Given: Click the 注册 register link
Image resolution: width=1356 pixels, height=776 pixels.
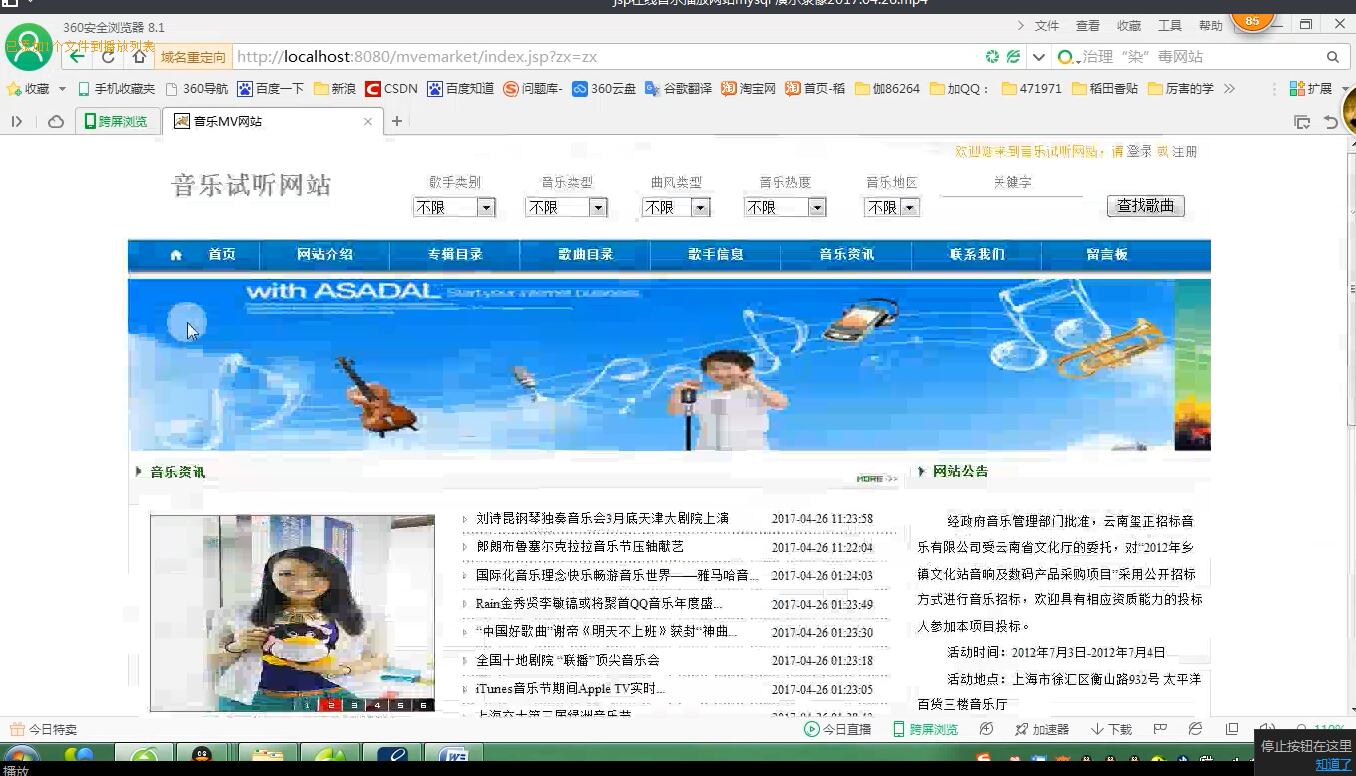Looking at the screenshot, I should click(1185, 152).
